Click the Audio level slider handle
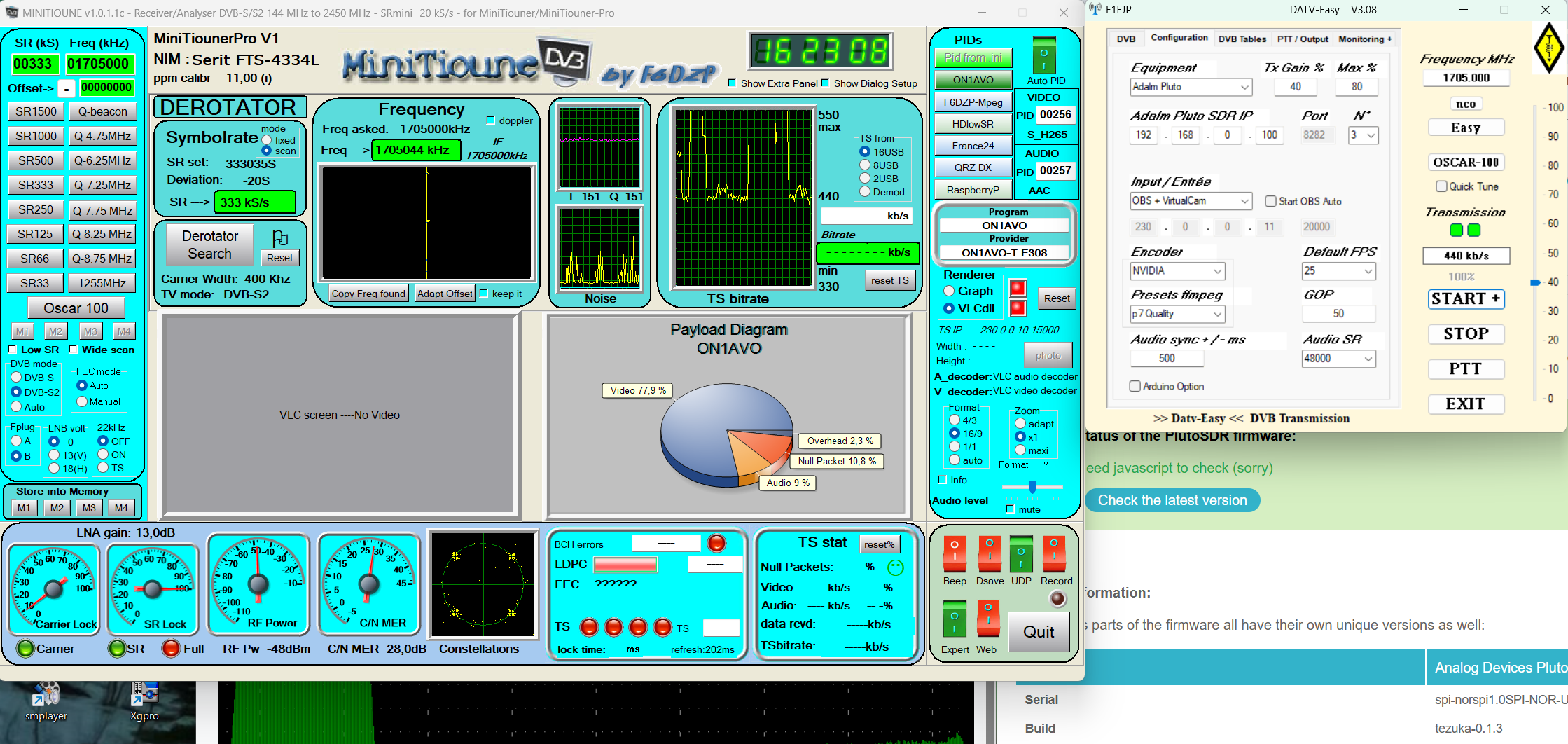Image resolution: width=1568 pixels, height=744 pixels. click(x=1032, y=486)
